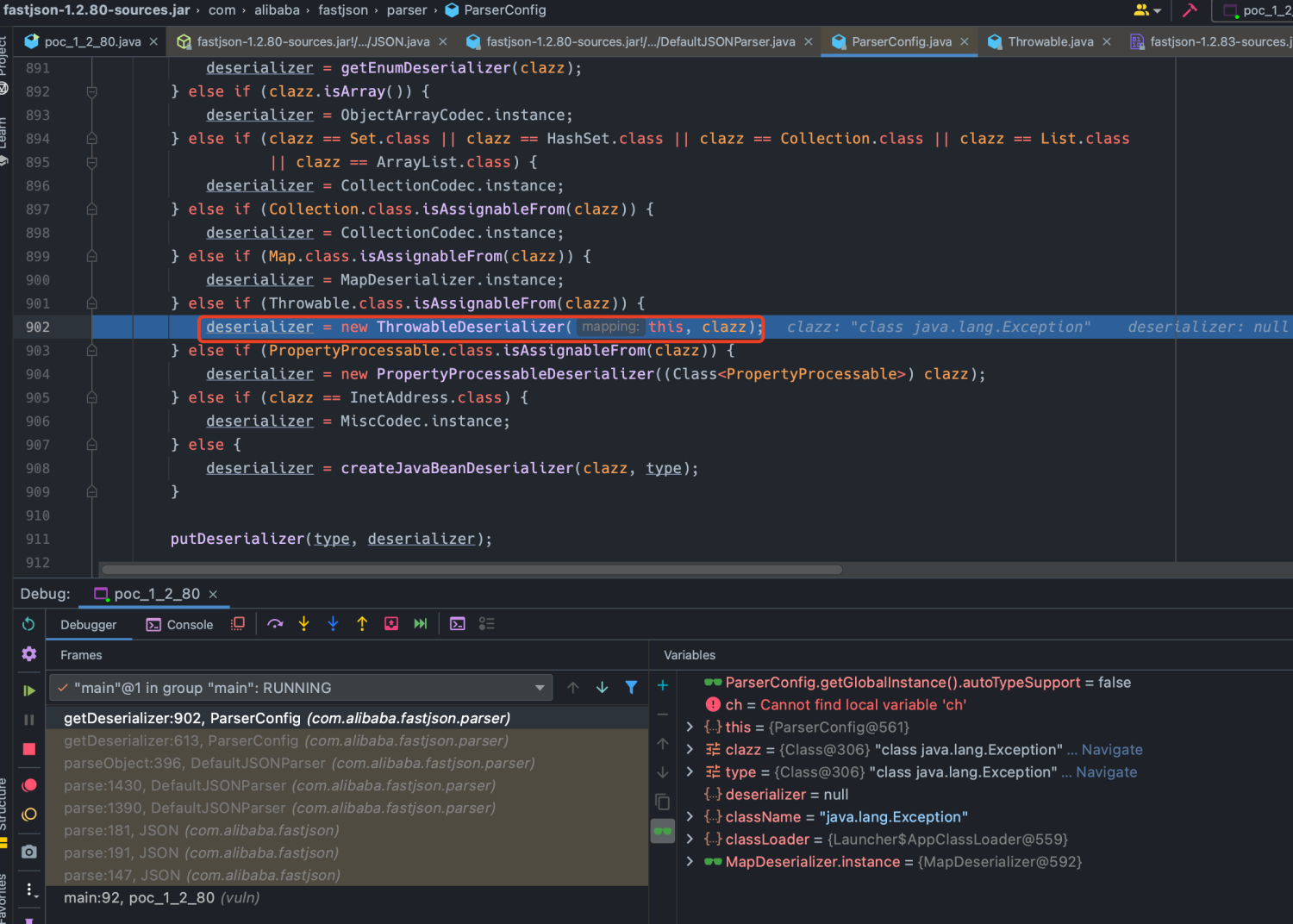View breakpoints with the red circles icon
Viewport: 1293px width, 924px height.
click(28, 785)
